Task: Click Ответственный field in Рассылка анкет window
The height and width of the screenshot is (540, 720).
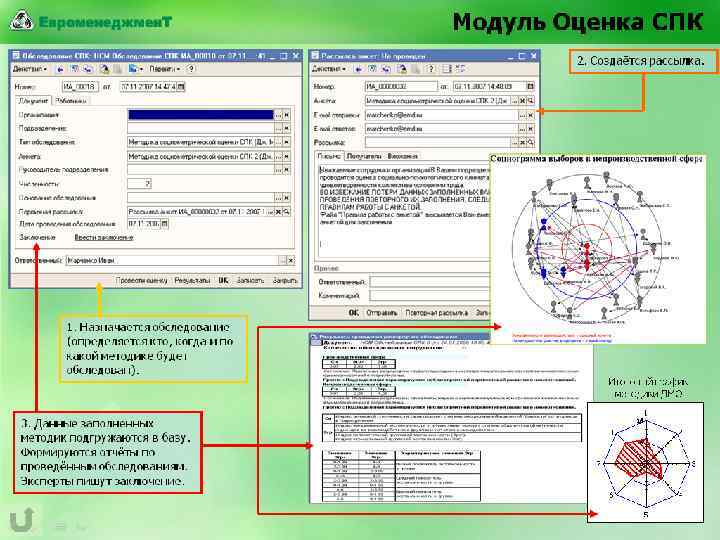Action: [x=430, y=281]
